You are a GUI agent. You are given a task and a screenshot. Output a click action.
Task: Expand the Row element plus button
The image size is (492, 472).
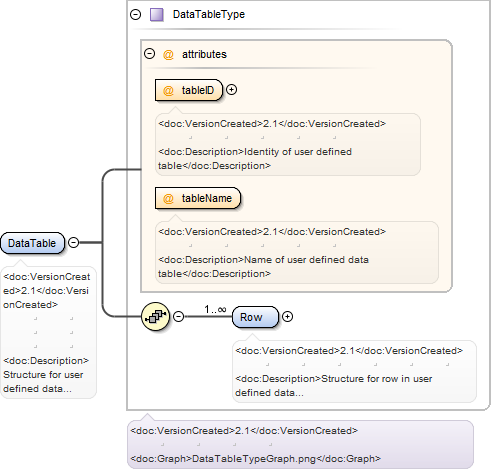click(x=287, y=316)
